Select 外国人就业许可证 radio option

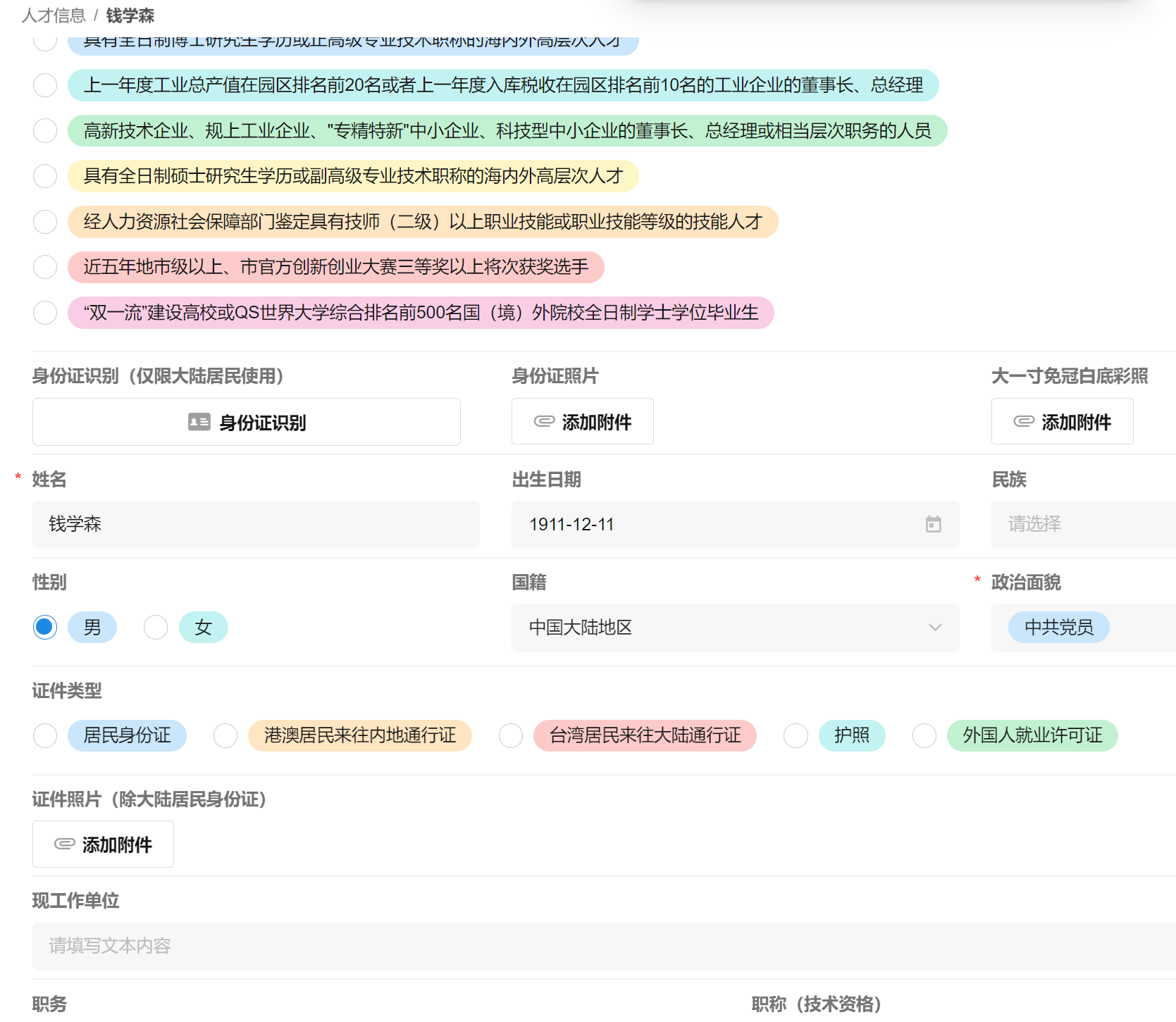pyautogui.click(x=924, y=735)
